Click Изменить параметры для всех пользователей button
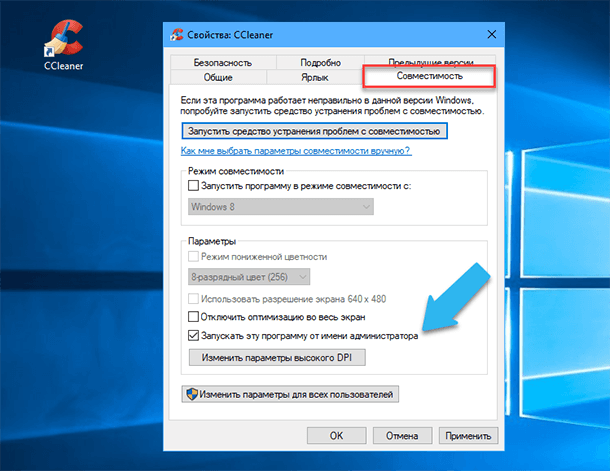The height and width of the screenshot is (471, 610). coord(290,394)
